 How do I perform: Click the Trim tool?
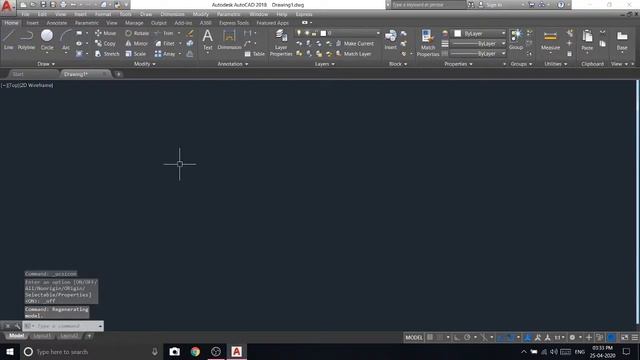tap(164, 33)
